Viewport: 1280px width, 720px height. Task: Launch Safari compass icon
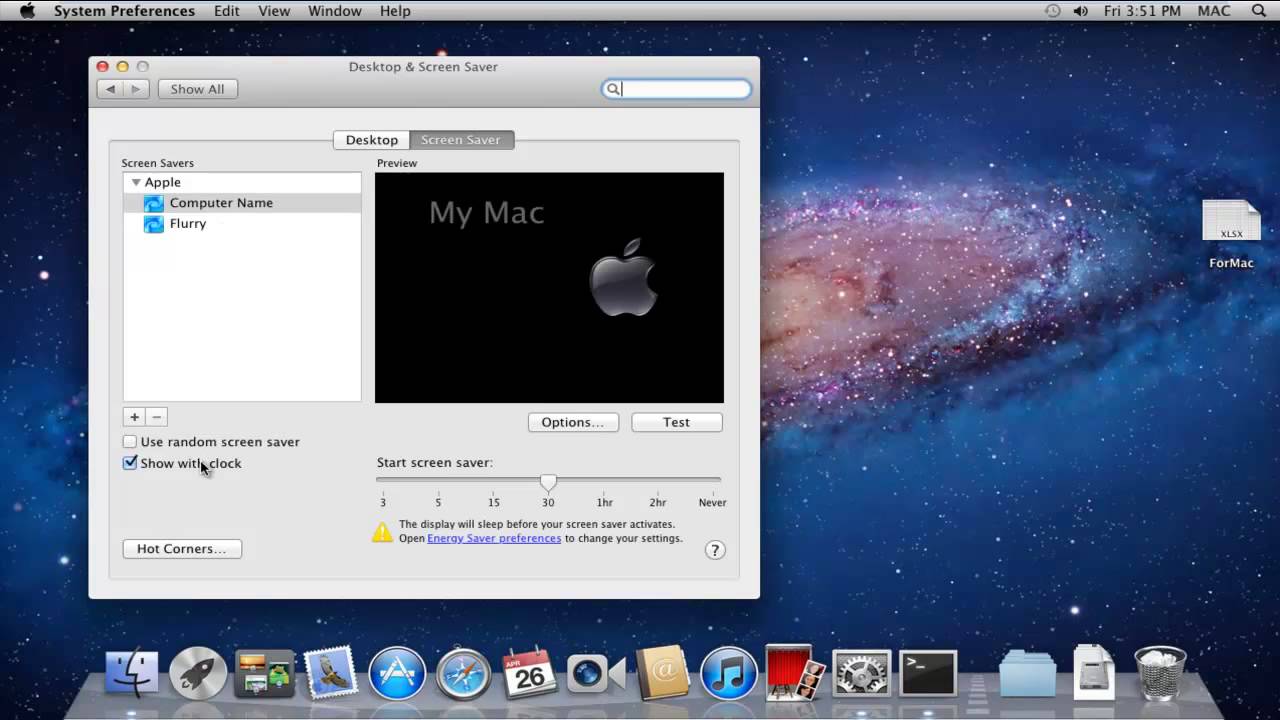(463, 674)
